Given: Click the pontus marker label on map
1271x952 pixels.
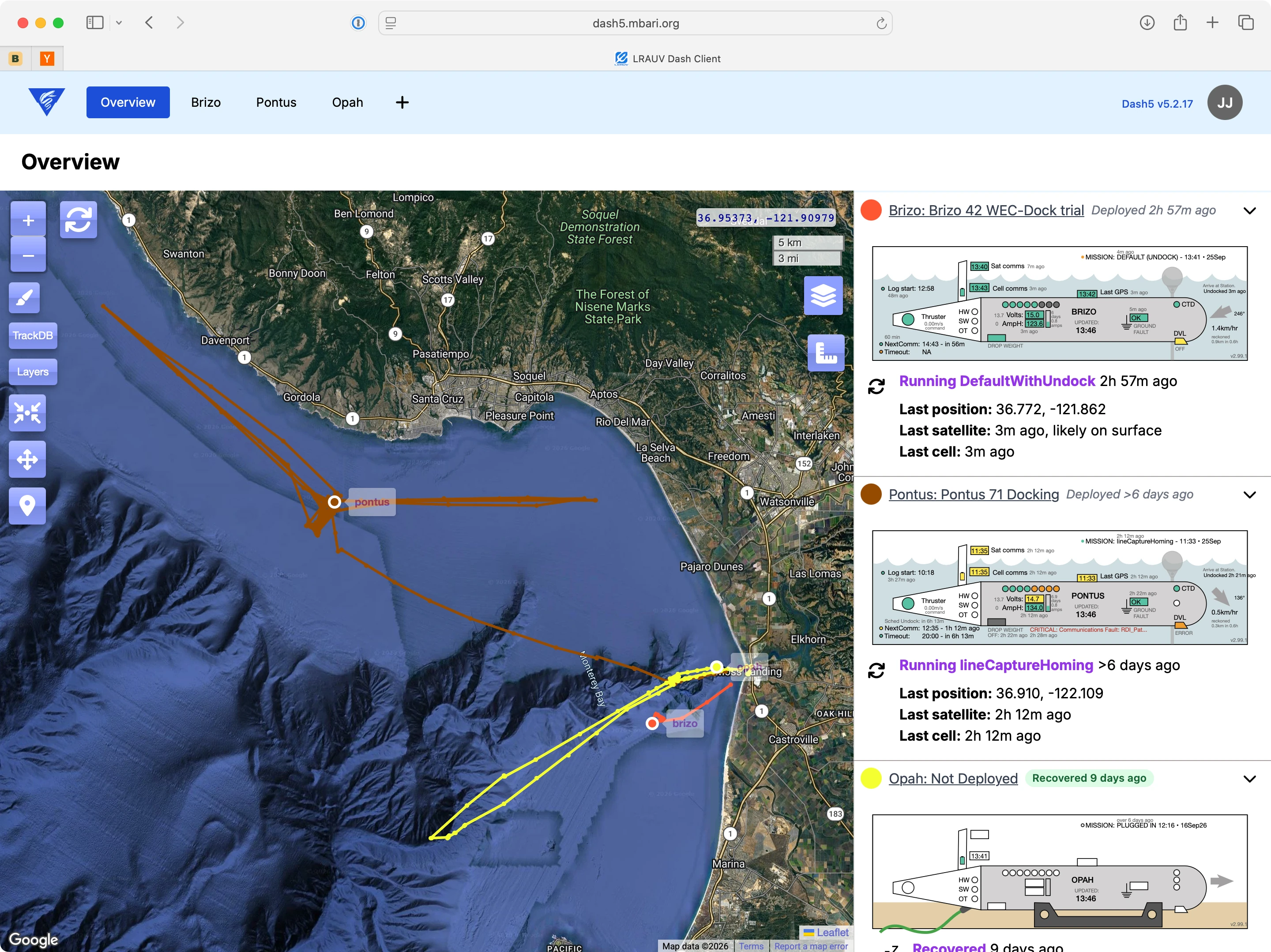Looking at the screenshot, I should (x=372, y=502).
